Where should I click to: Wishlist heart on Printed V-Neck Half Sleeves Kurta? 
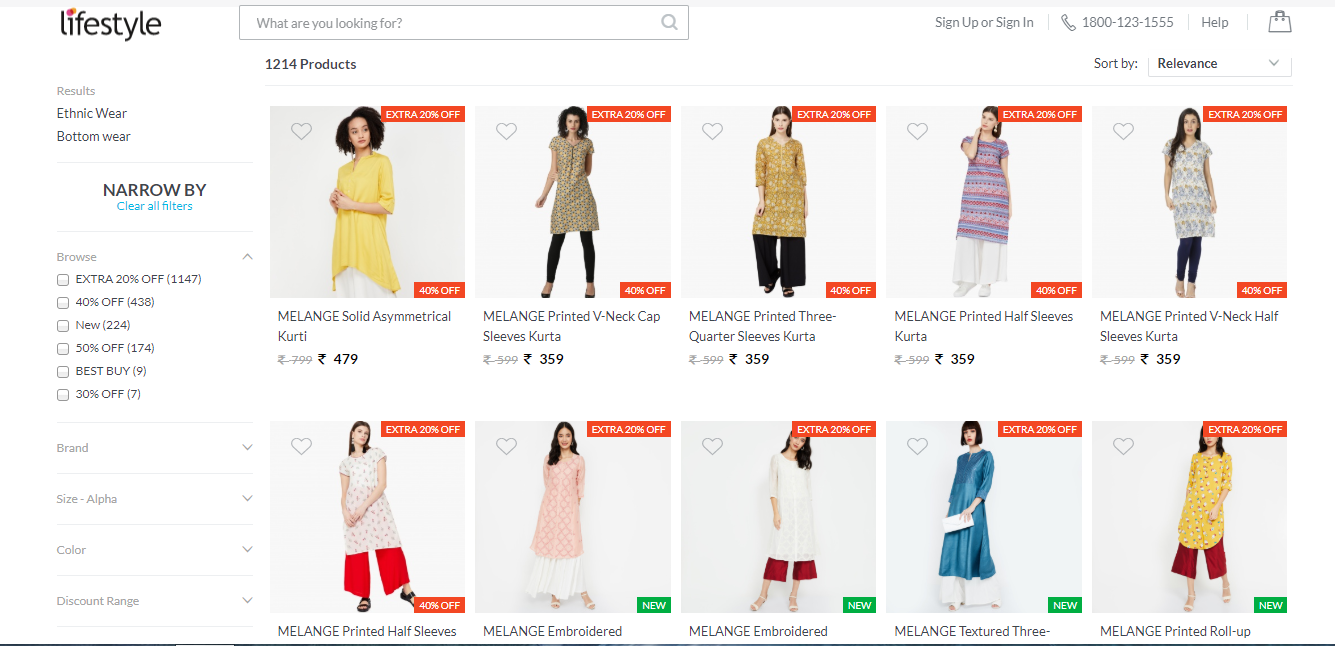(x=1123, y=131)
